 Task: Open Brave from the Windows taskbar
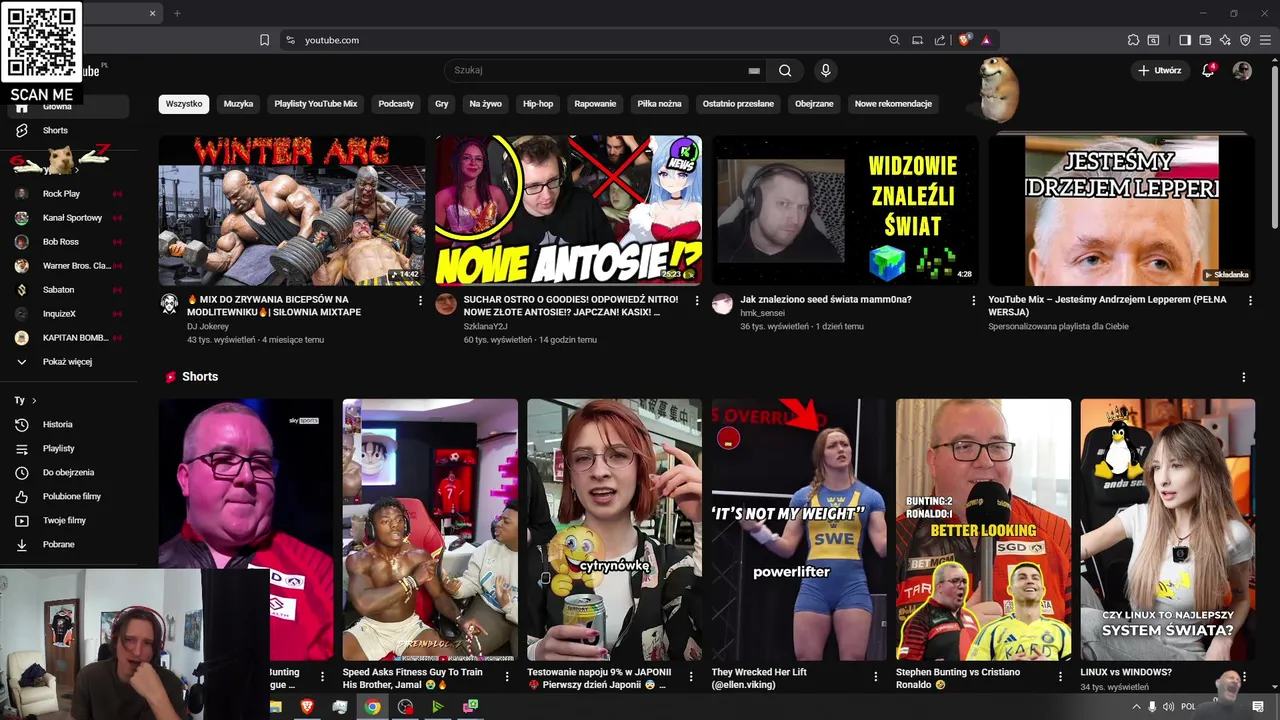[307, 706]
